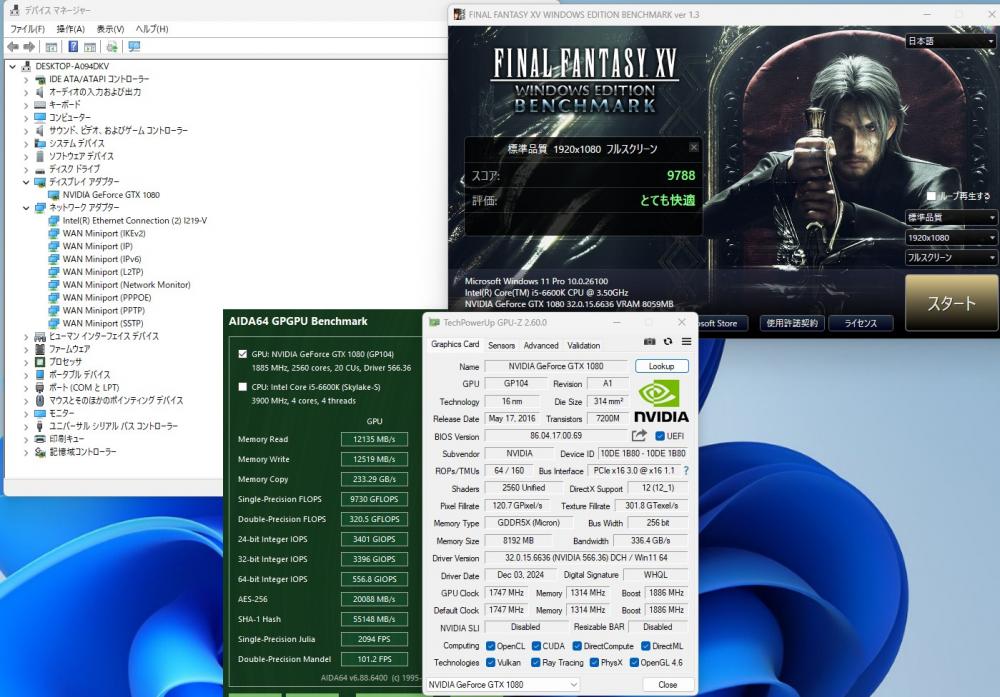Screen dimensions: 1000x697
Task: Open the 日本語 language dropdown
Action: (x=950, y=41)
